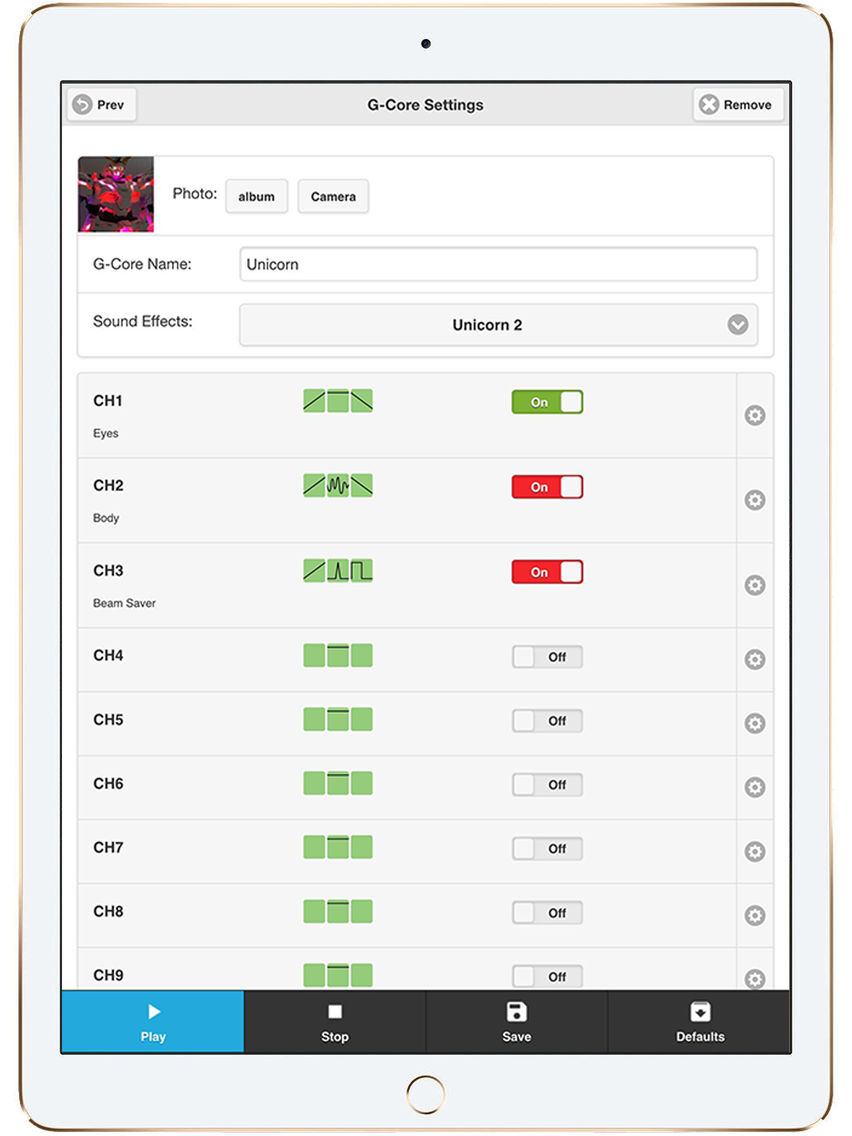Screen dimensions: 852x1136
Task: Open the Sound Effects dropdown
Action: 498,325
